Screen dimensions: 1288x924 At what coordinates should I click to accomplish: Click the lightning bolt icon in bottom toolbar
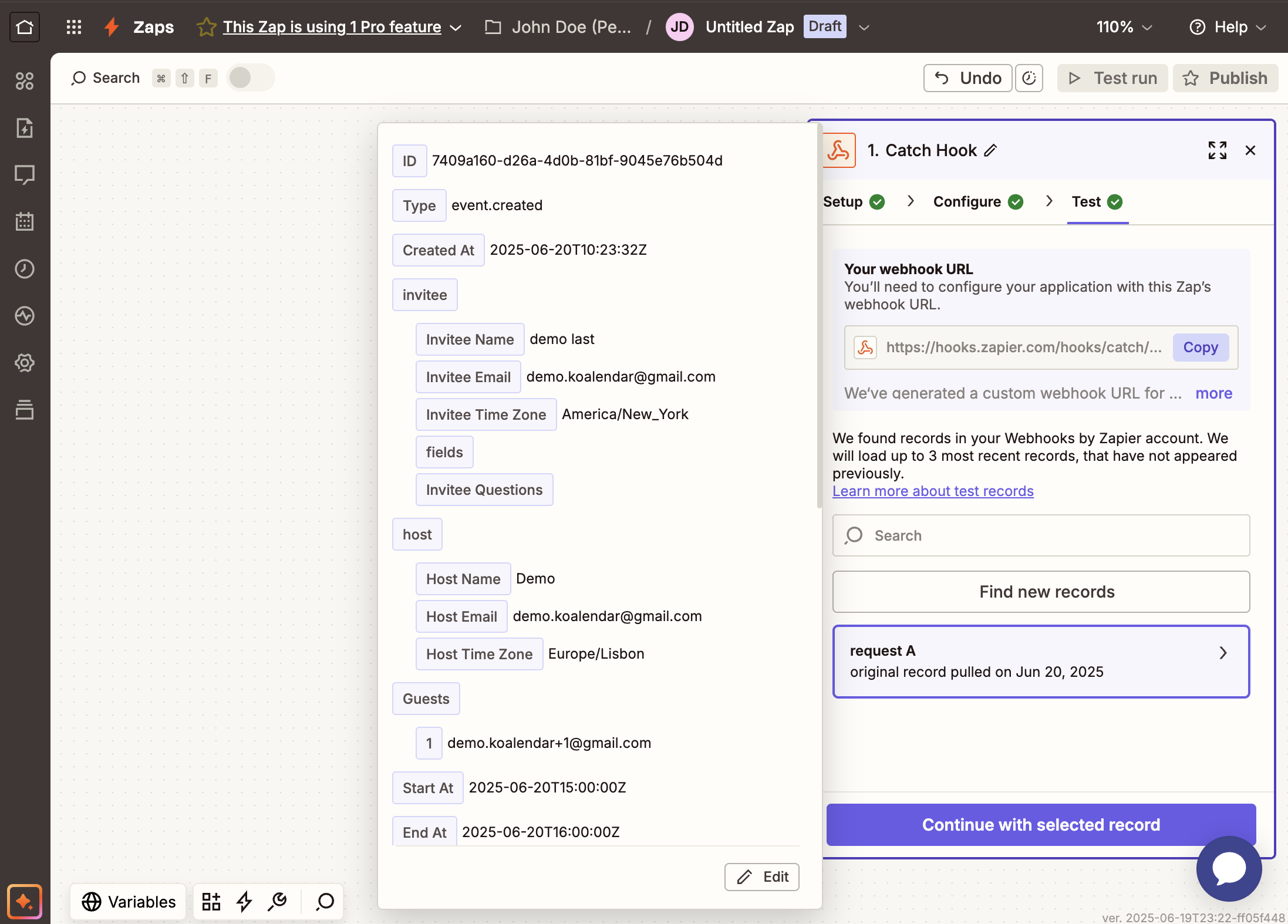(x=244, y=901)
